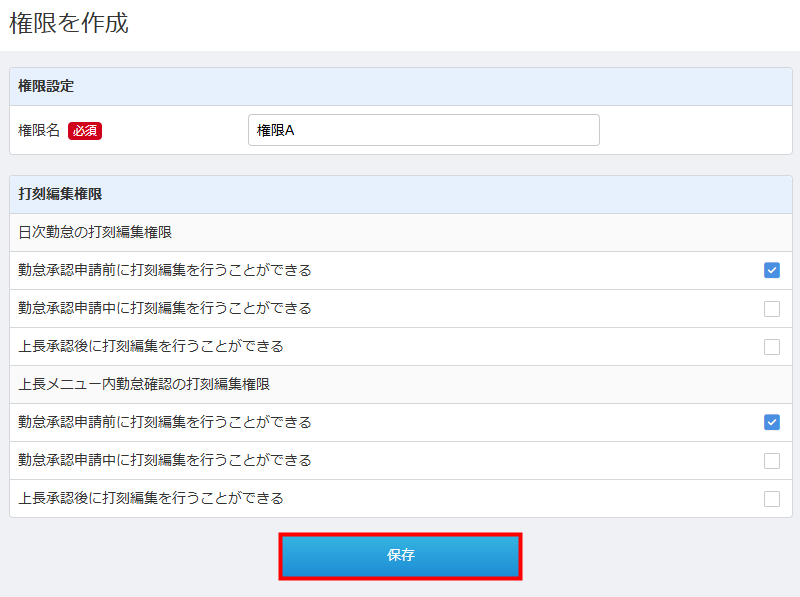Screen dimensions: 800x597
Task: Click the 上長メニュー内勤怠確認の打刻編集権限 subheading
Action: pos(144,384)
